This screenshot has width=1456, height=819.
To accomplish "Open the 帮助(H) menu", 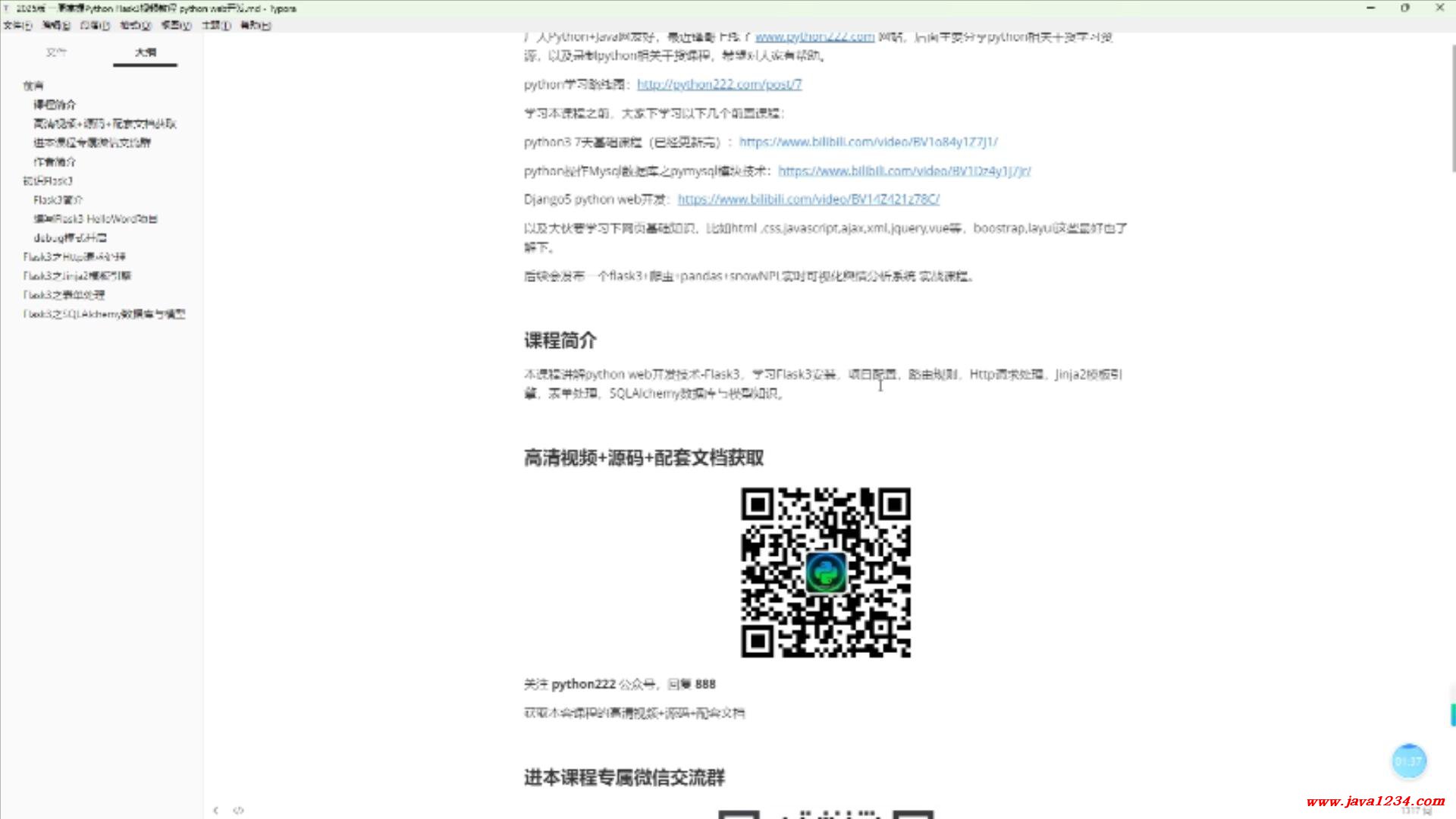I will pyautogui.click(x=256, y=25).
